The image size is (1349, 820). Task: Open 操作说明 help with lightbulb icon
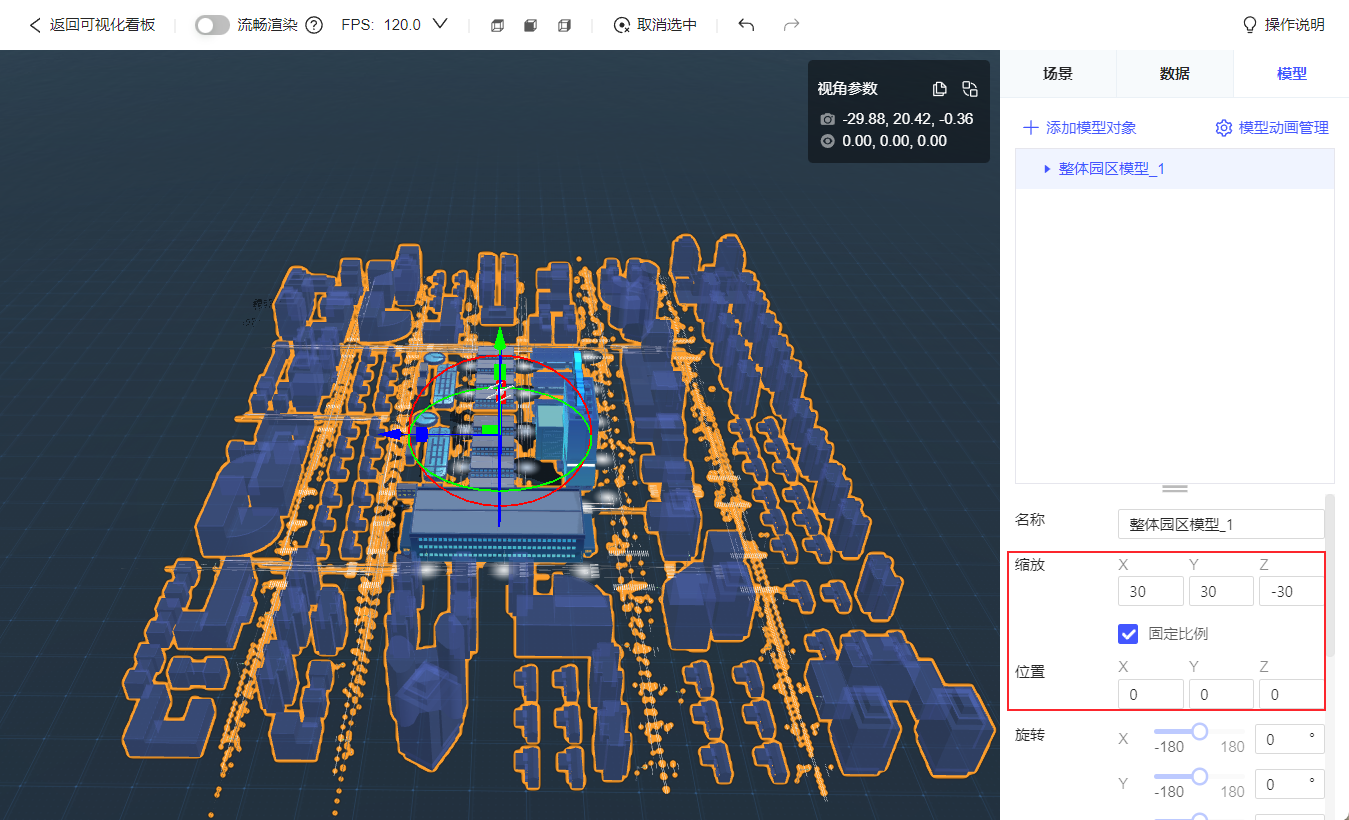point(1283,25)
